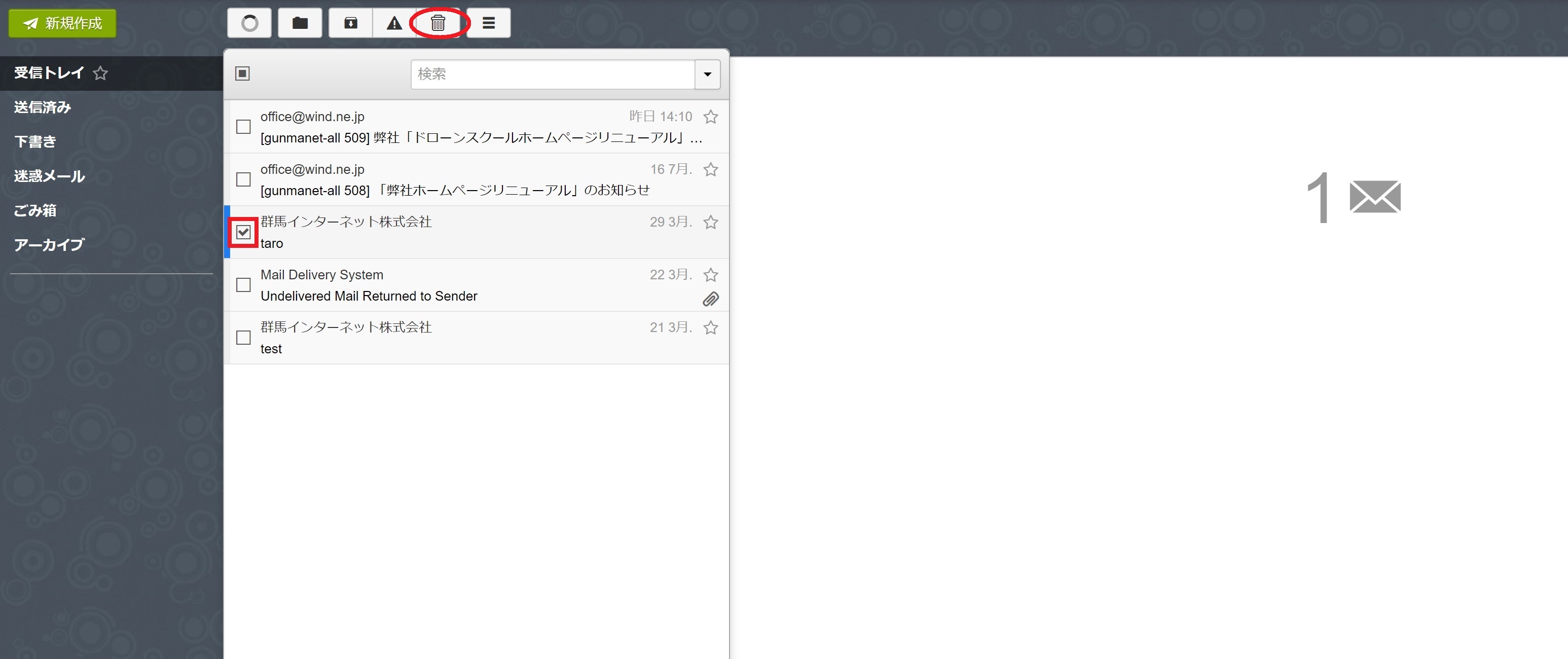Screen dimensions: 1568x659
Task: Open the アーカイブ archive folder
Action: [x=49, y=245]
